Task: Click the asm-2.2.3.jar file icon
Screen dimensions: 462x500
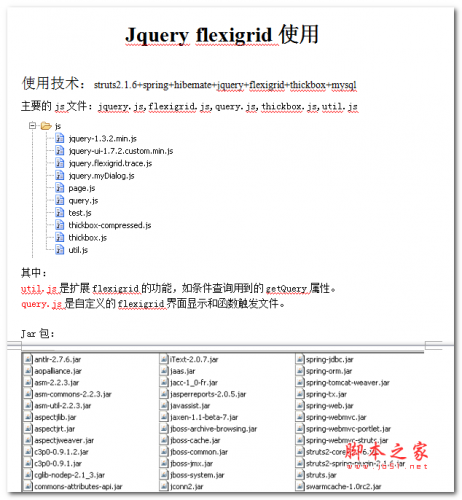Action: point(28,382)
